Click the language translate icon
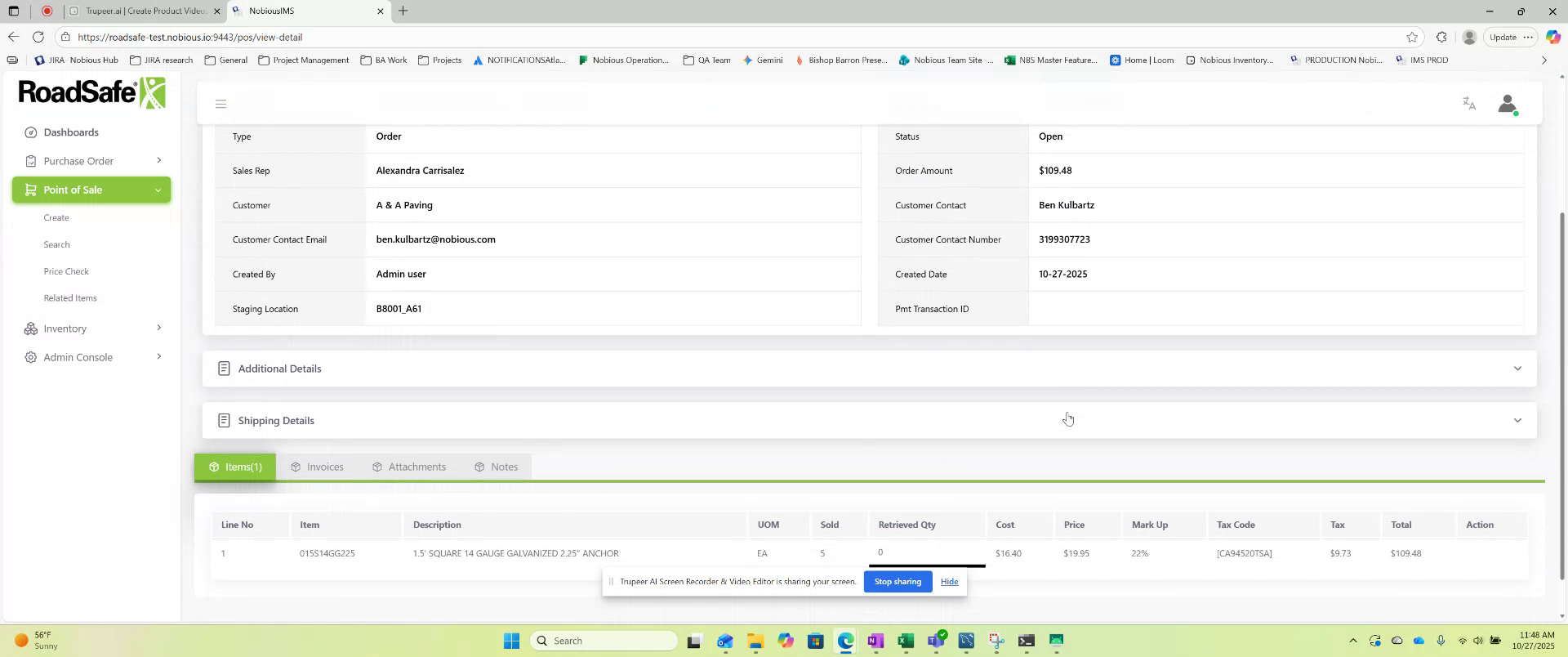Screen dimensions: 1568x657 (x=1469, y=104)
